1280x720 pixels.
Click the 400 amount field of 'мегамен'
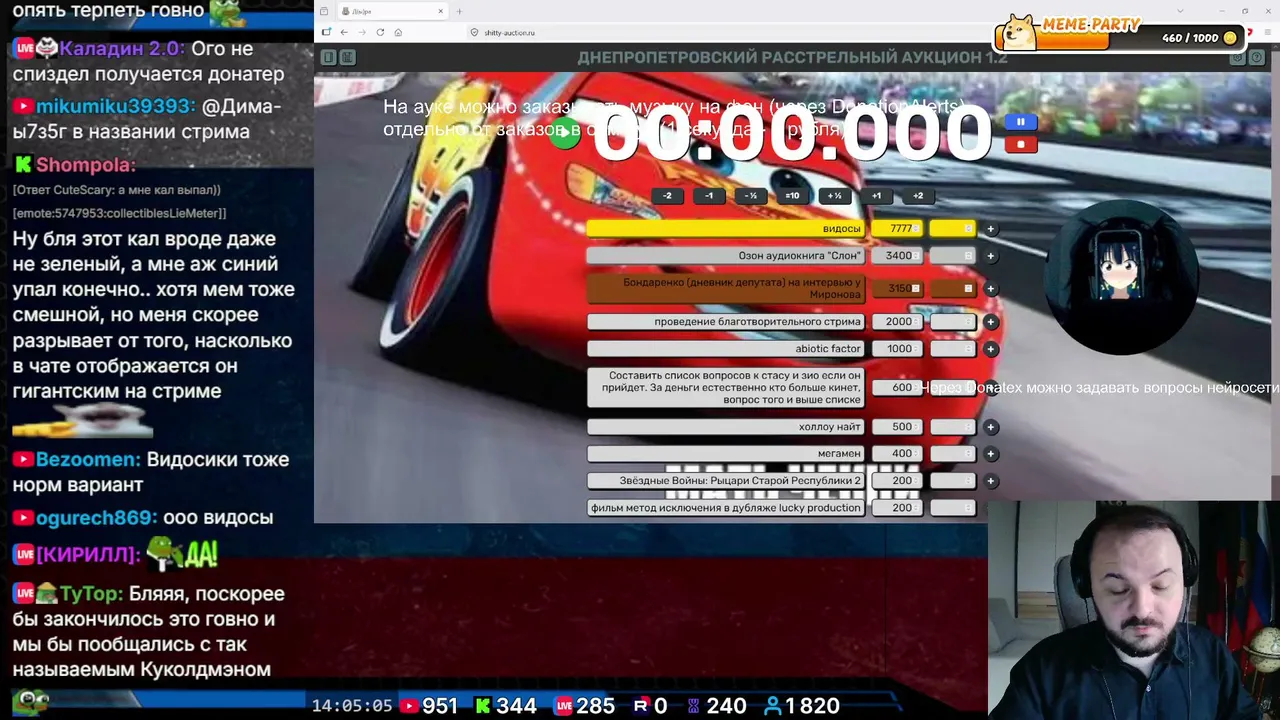click(898, 454)
